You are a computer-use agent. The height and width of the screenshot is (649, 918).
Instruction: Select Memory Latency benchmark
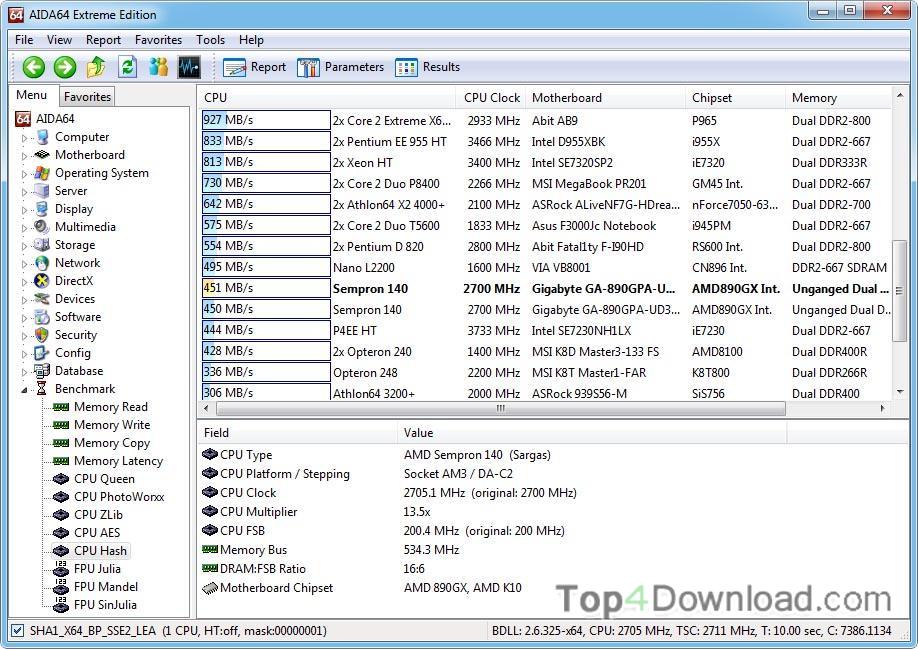(x=118, y=461)
